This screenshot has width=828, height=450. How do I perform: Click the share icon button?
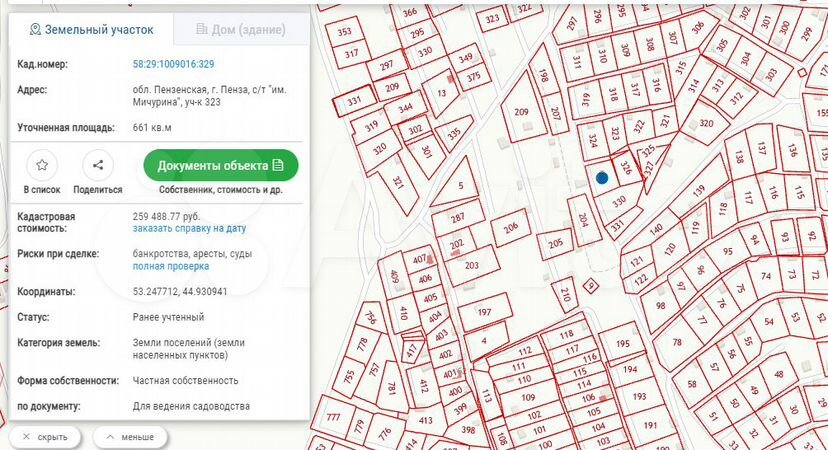97,165
